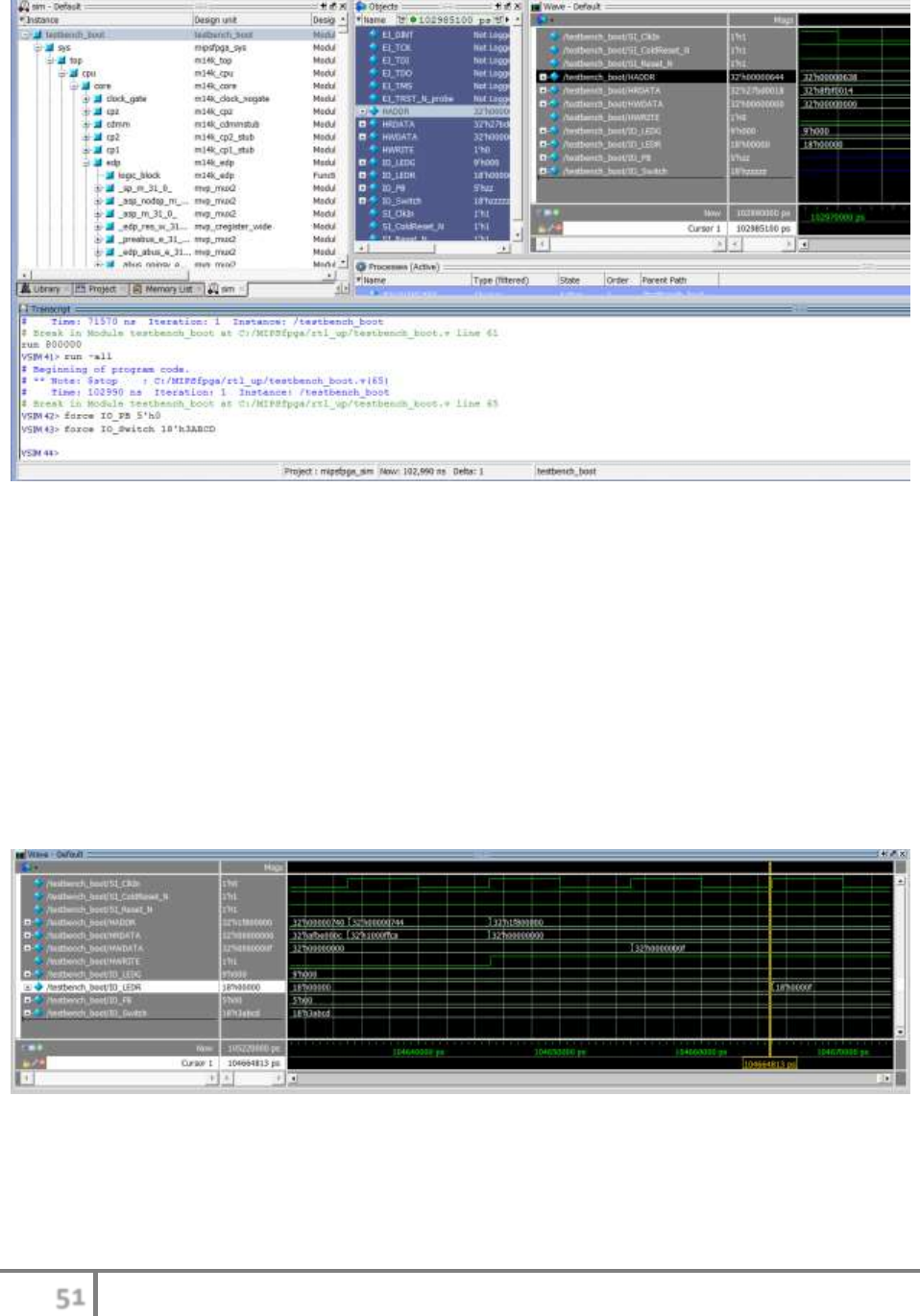
Task: Click the cursor lock icon in lower Wave
Action: 26,1063
